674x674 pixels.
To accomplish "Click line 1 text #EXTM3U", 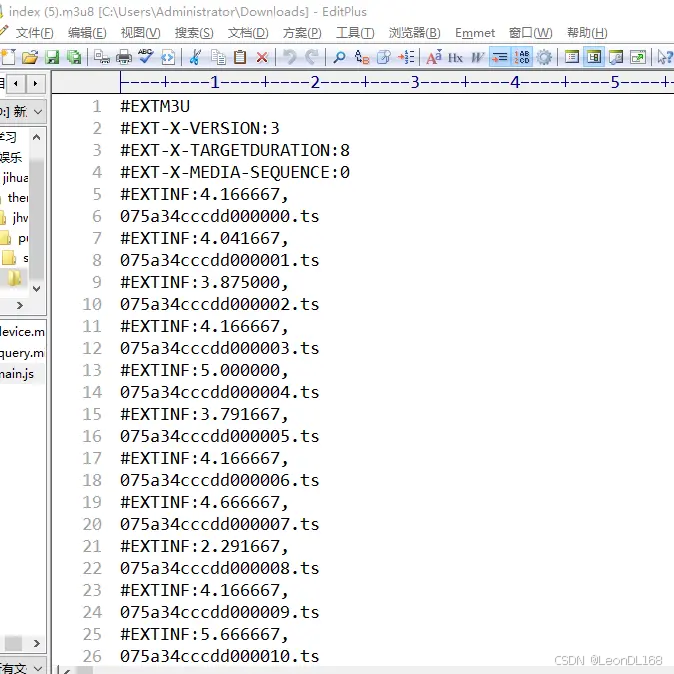I will 155,106.
